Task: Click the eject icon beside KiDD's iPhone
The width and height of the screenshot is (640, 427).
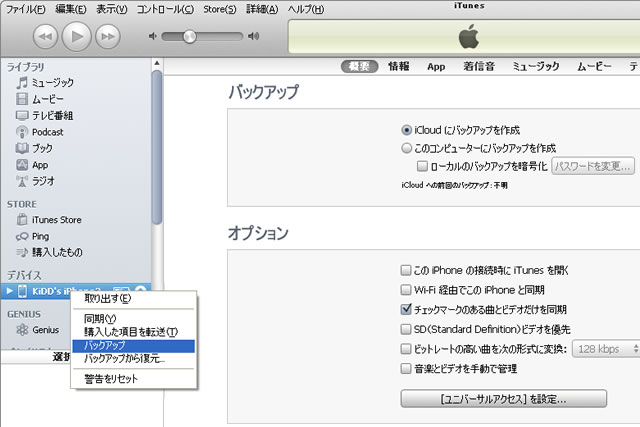Action: click(x=140, y=289)
